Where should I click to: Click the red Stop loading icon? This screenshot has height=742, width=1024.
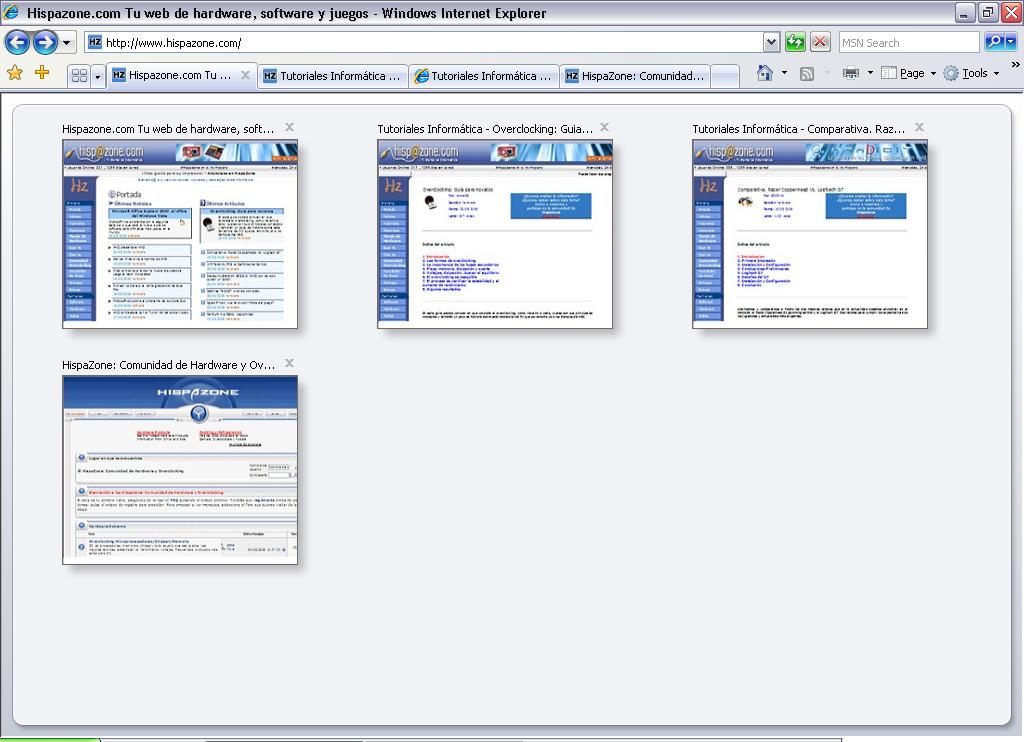(820, 42)
